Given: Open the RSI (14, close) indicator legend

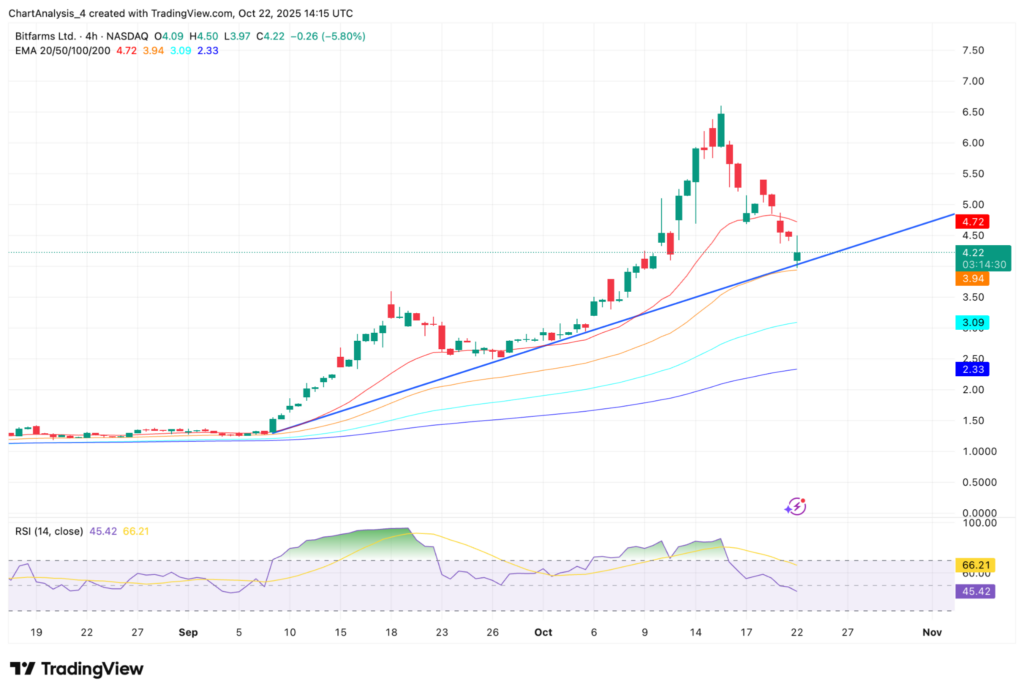Looking at the screenshot, I should click(50, 531).
